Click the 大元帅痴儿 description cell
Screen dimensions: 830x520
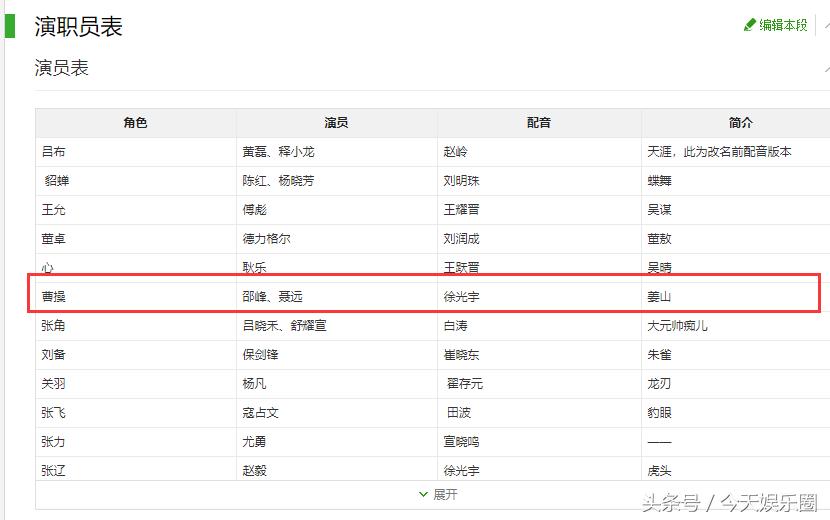736,326
